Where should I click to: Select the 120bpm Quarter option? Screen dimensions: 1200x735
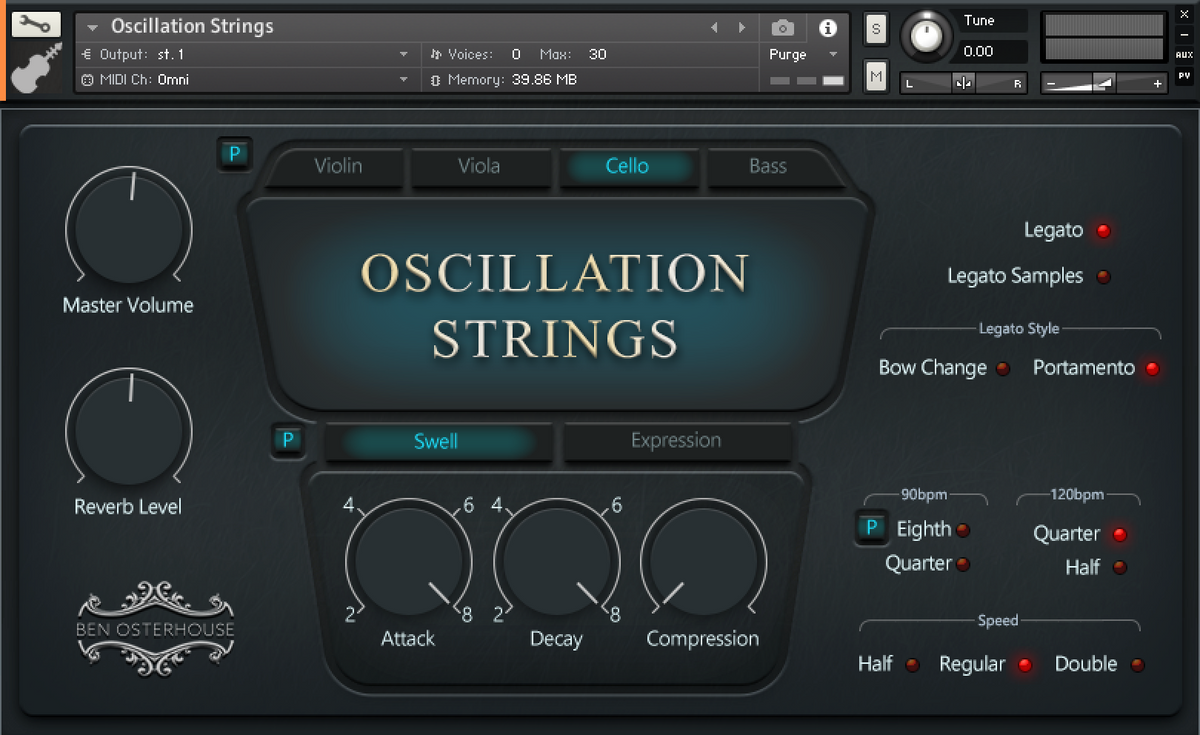(1119, 534)
